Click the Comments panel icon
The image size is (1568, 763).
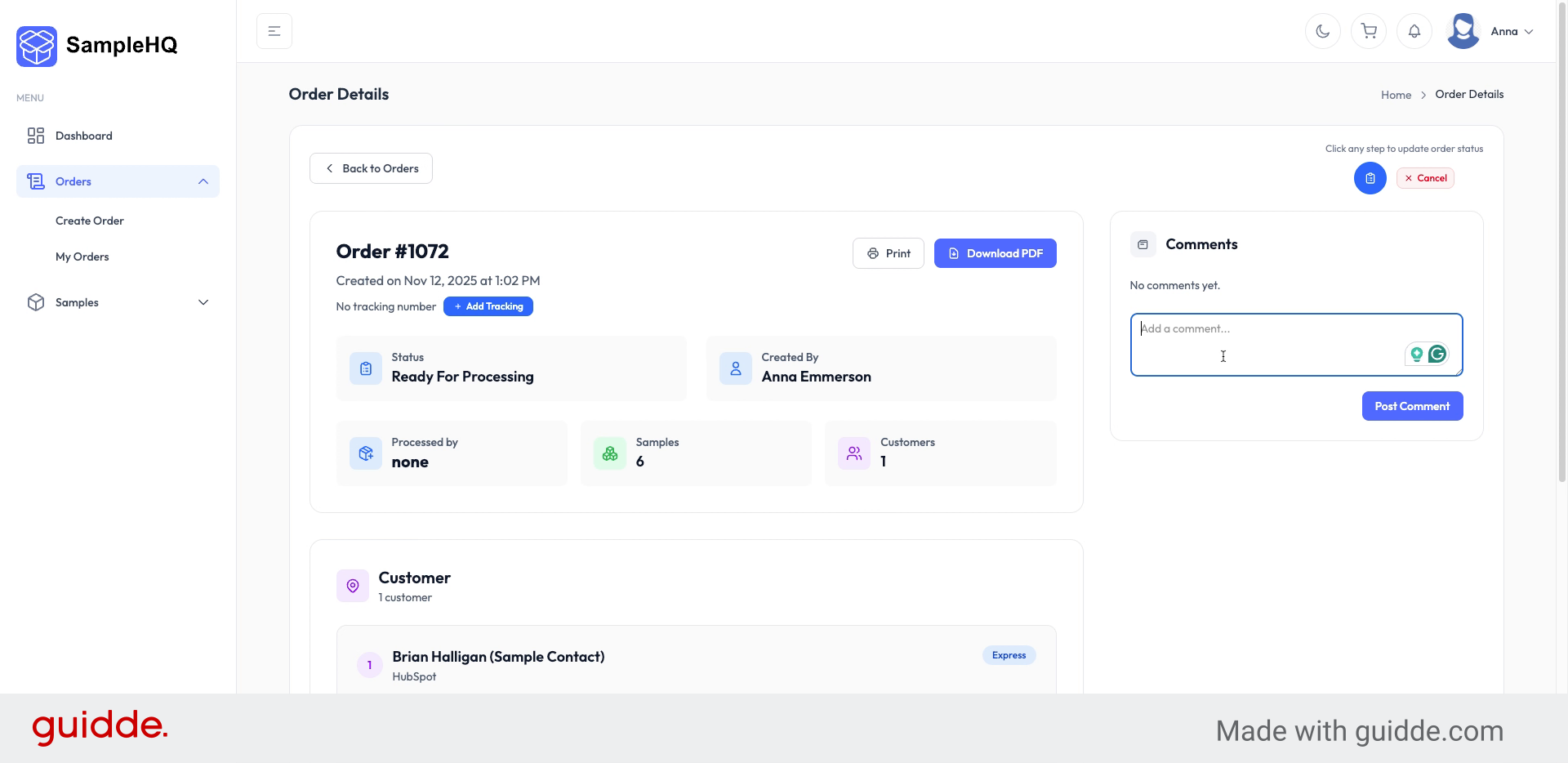(x=1143, y=244)
